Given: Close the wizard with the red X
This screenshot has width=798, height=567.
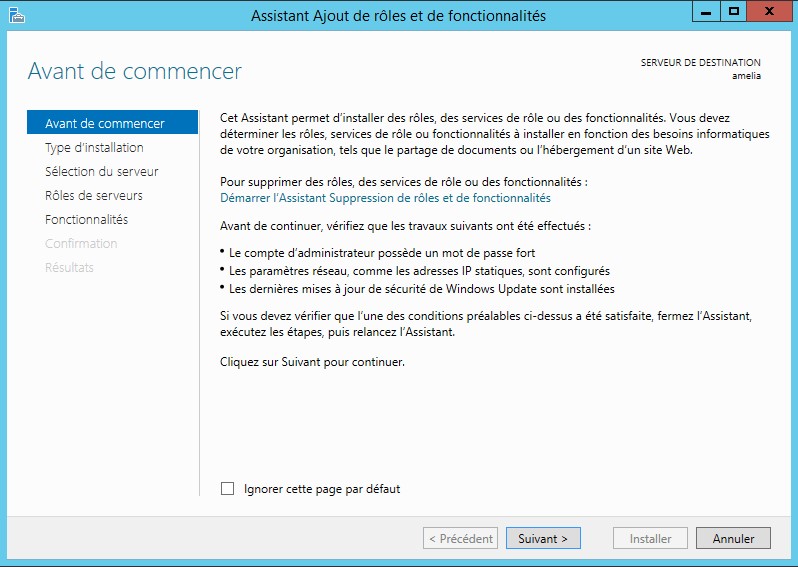Looking at the screenshot, I should [x=769, y=12].
